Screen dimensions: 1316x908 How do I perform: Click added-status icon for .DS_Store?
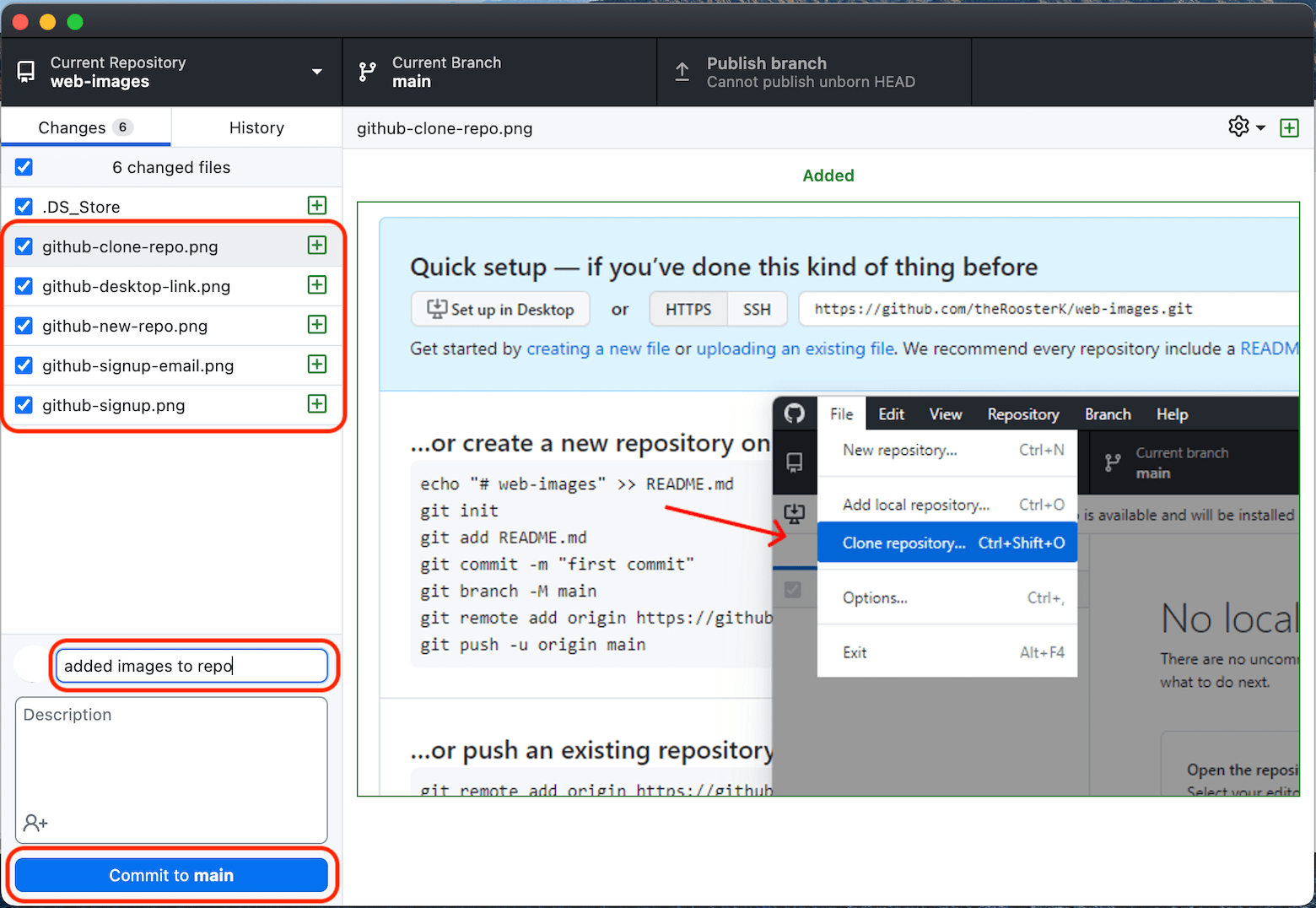[317, 205]
